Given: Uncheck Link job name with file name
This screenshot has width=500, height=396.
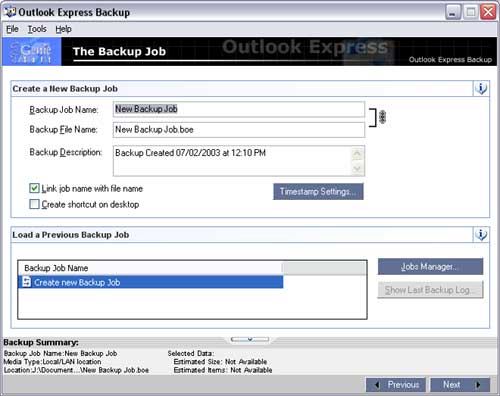Looking at the screenshot, I should click(34, 188).
